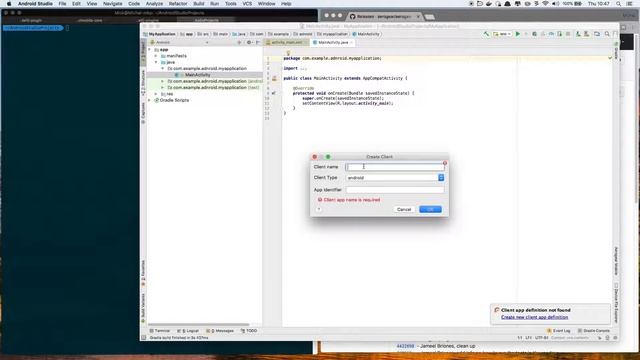Open the TODO tool window

tap(249, 331)
